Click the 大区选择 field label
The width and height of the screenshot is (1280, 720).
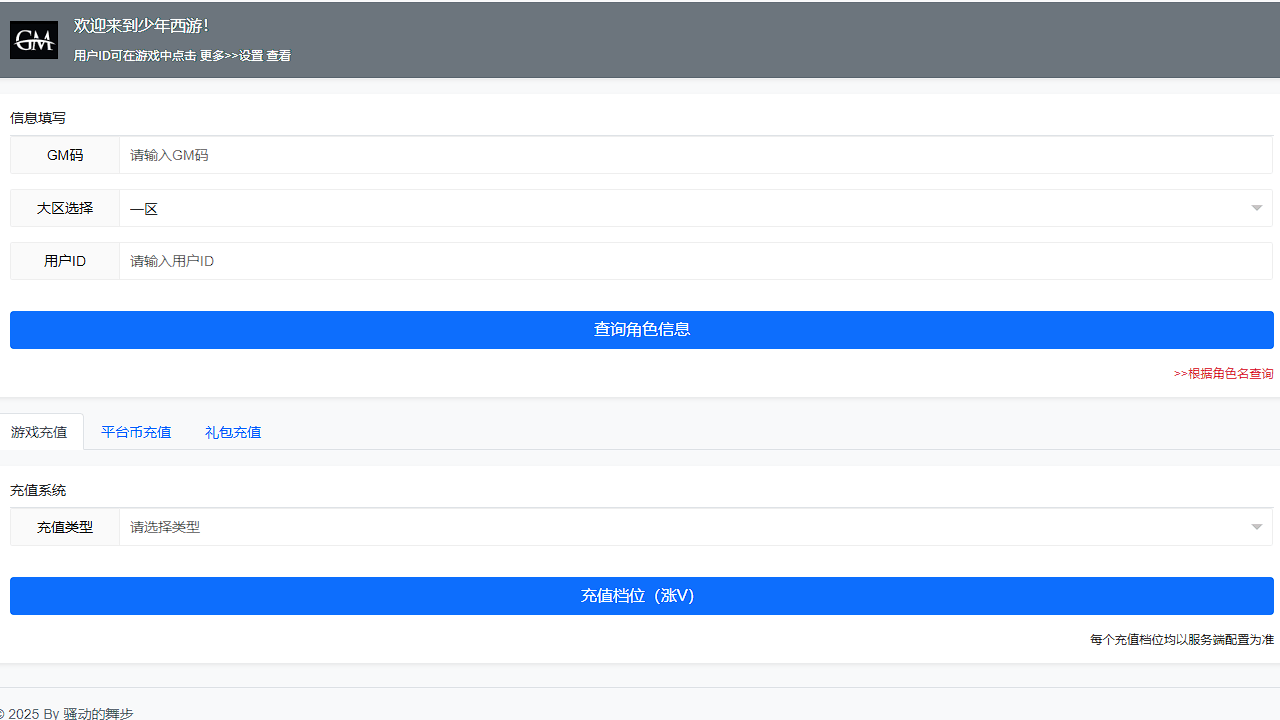tap(65, 208)
